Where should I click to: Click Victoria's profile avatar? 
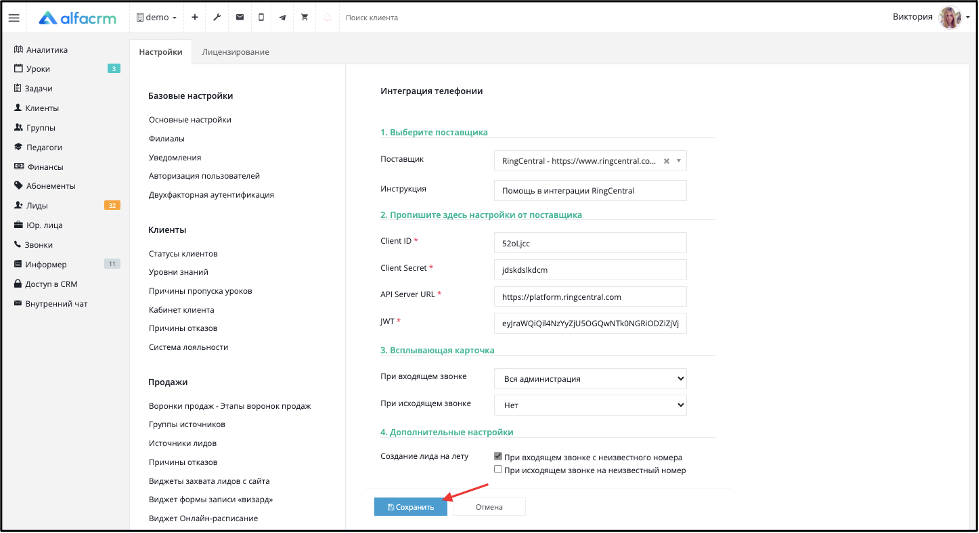point(950,17)
